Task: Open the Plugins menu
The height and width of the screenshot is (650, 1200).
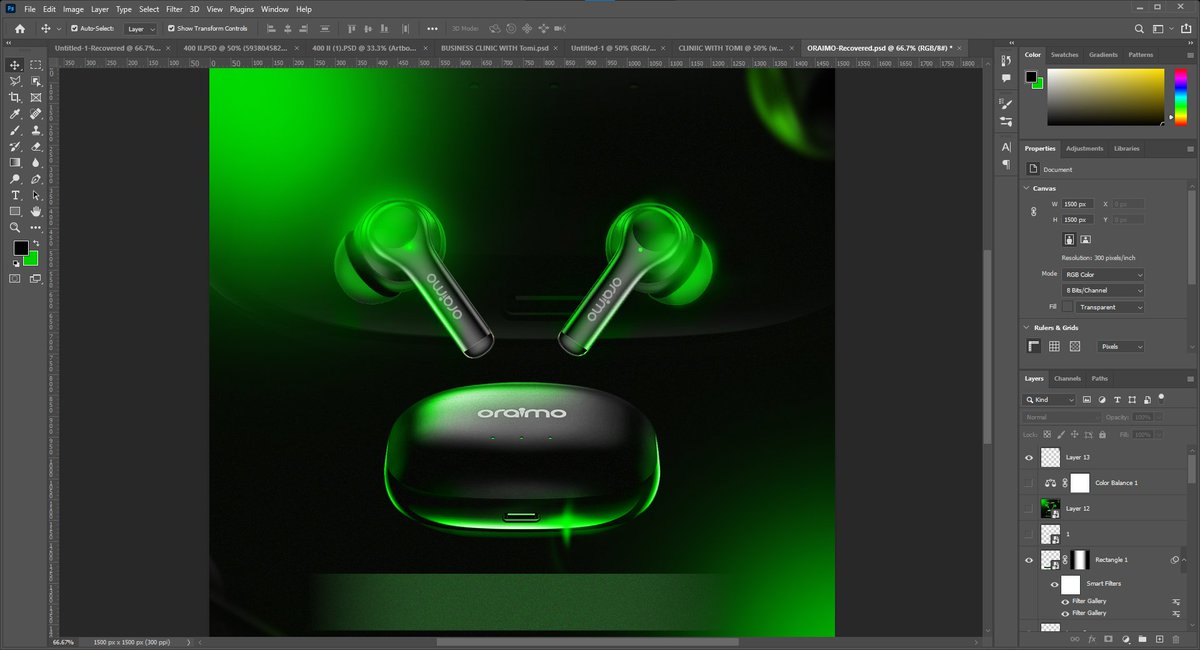Action: tap(242, 9)
